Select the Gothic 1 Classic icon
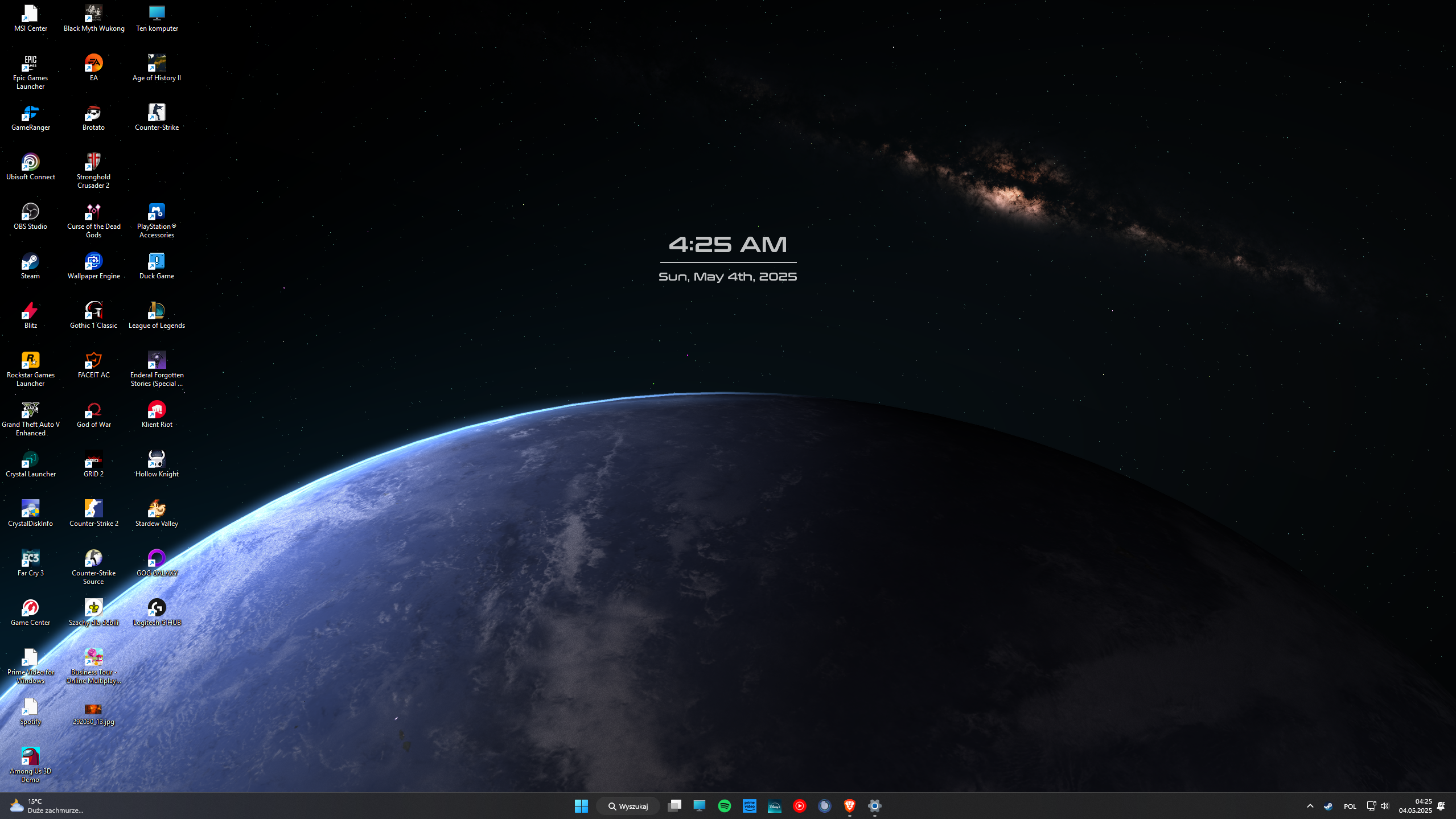 [94, 315]
